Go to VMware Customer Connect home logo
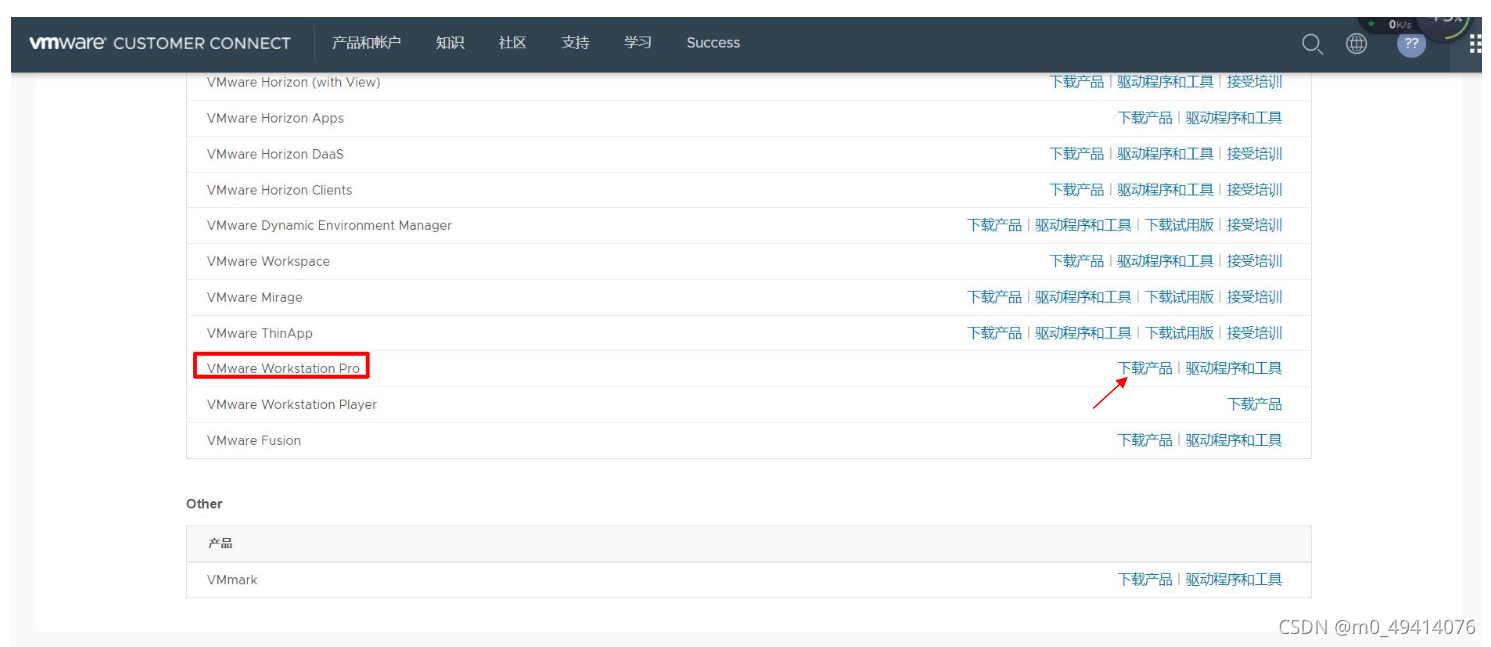1491x647 pixels. pyautogui.click(x=159, y=43)
